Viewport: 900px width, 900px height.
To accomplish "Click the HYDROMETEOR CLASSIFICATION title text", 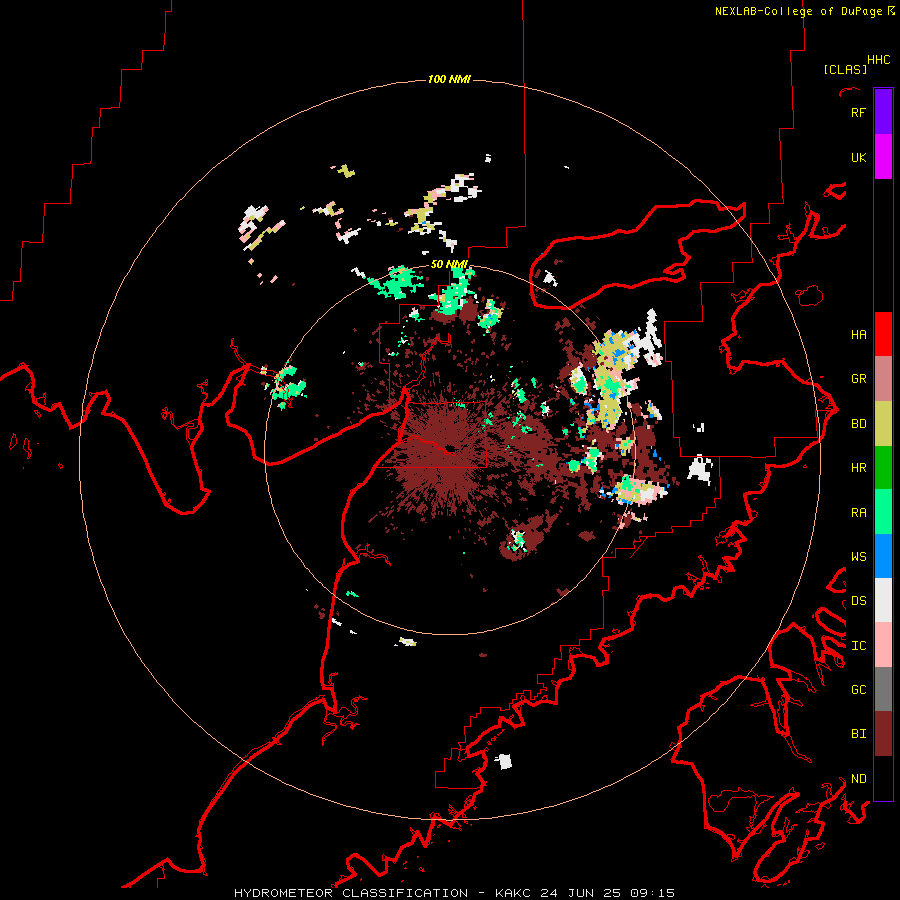I will click(x=351, y=893).
